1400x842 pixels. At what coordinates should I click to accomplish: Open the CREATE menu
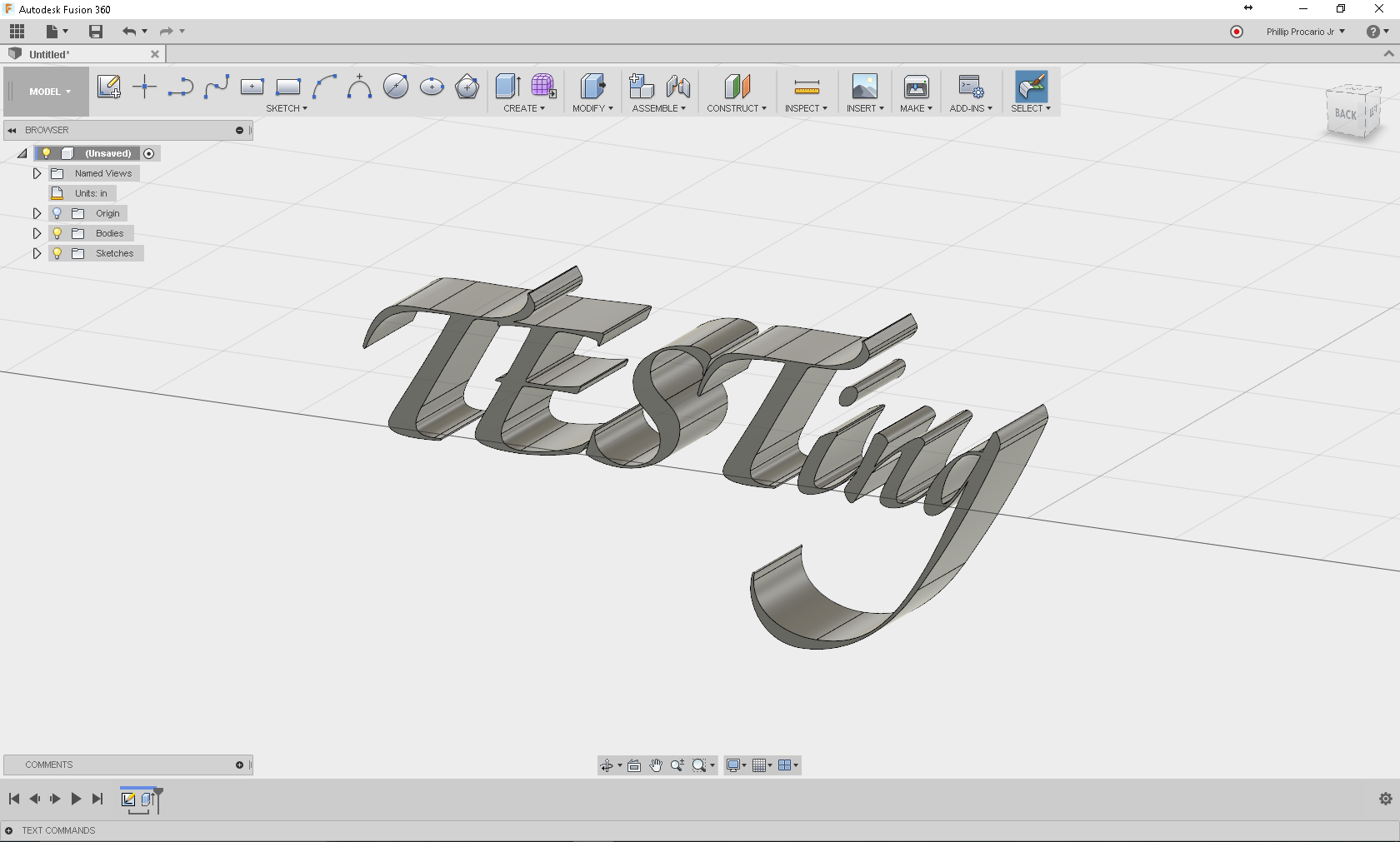click(524, 108)
